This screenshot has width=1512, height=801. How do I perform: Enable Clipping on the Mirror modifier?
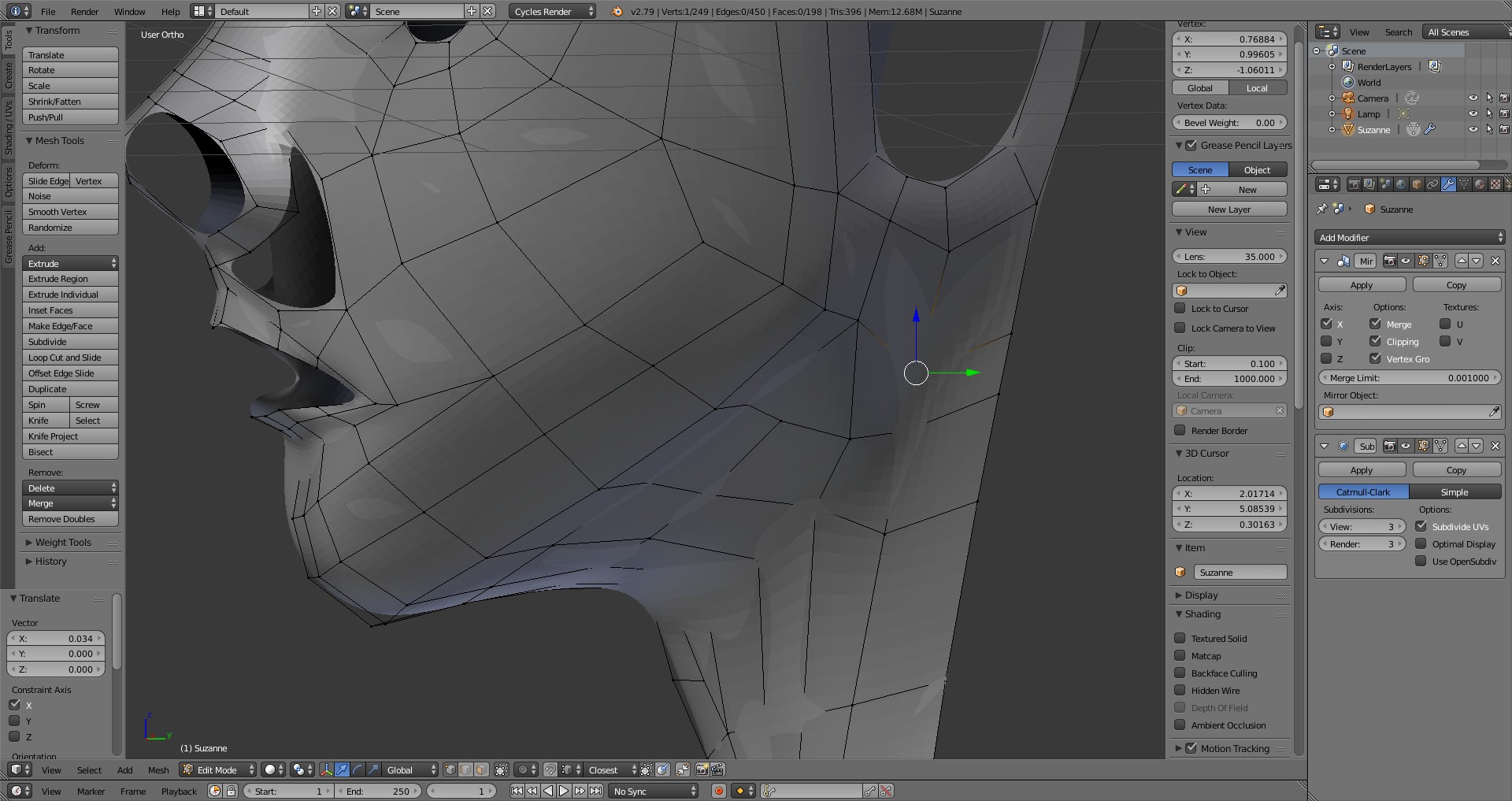1377,341
